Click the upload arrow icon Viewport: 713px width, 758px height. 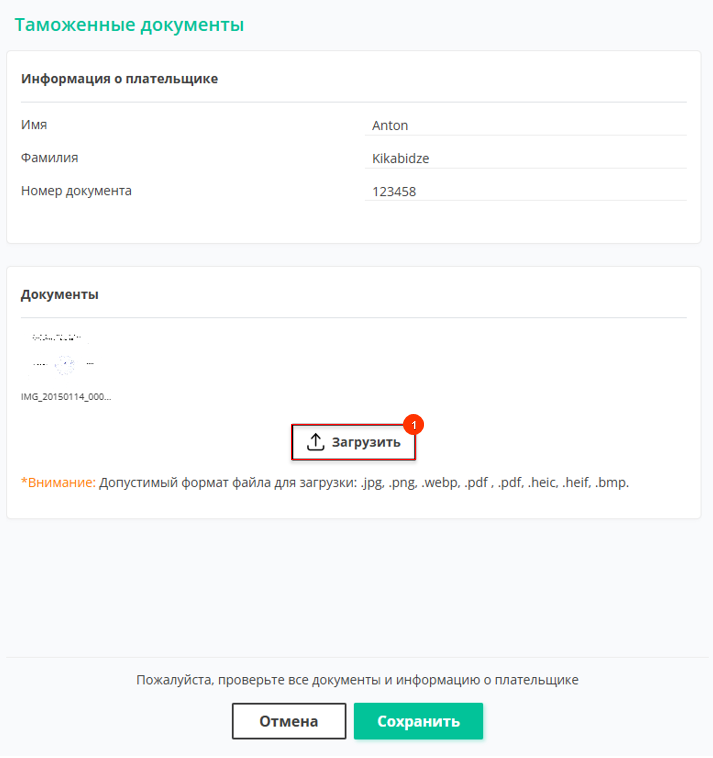tap(316, 442)
